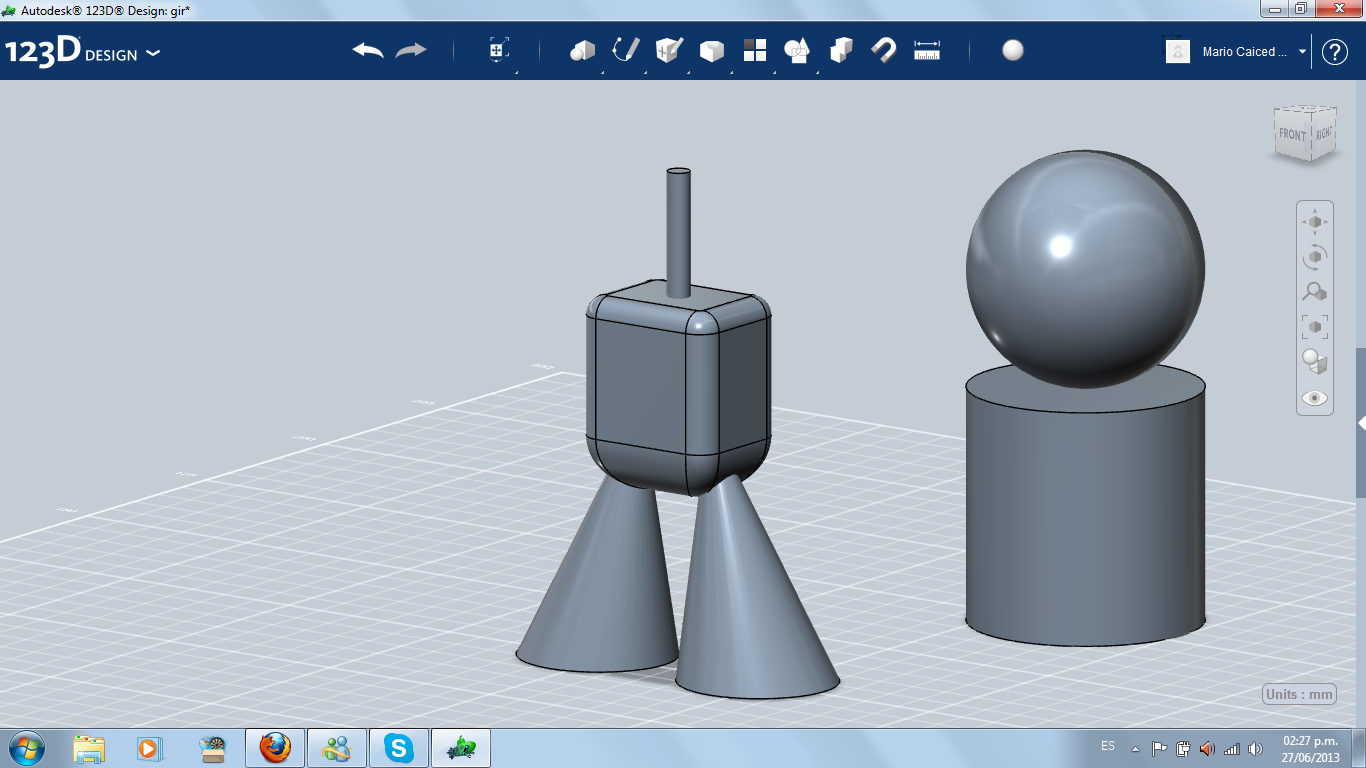Click the FRONT face of the view cube

(1292, 135)
